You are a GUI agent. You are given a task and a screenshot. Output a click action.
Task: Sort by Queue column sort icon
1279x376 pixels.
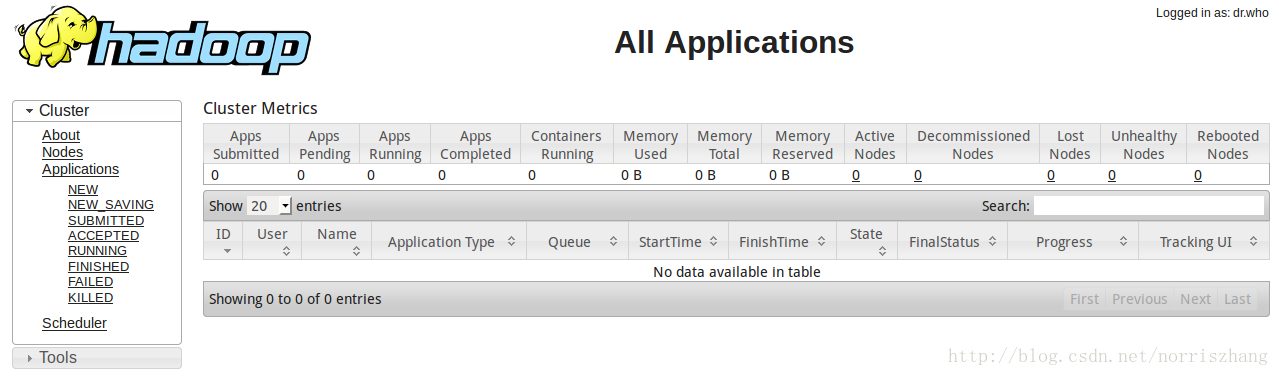612,242
